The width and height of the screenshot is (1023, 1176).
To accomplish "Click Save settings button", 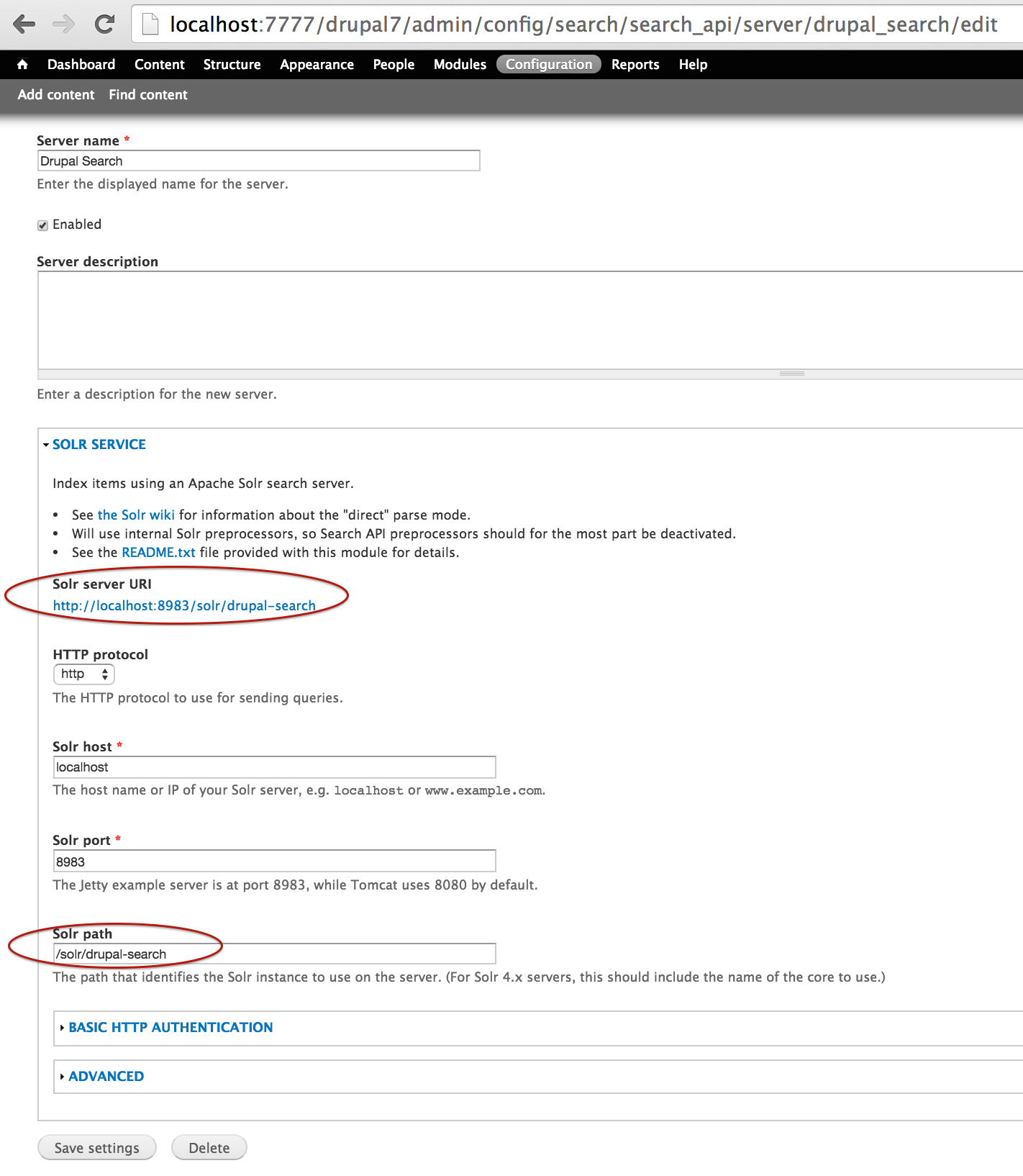I will pos(96,1148).
